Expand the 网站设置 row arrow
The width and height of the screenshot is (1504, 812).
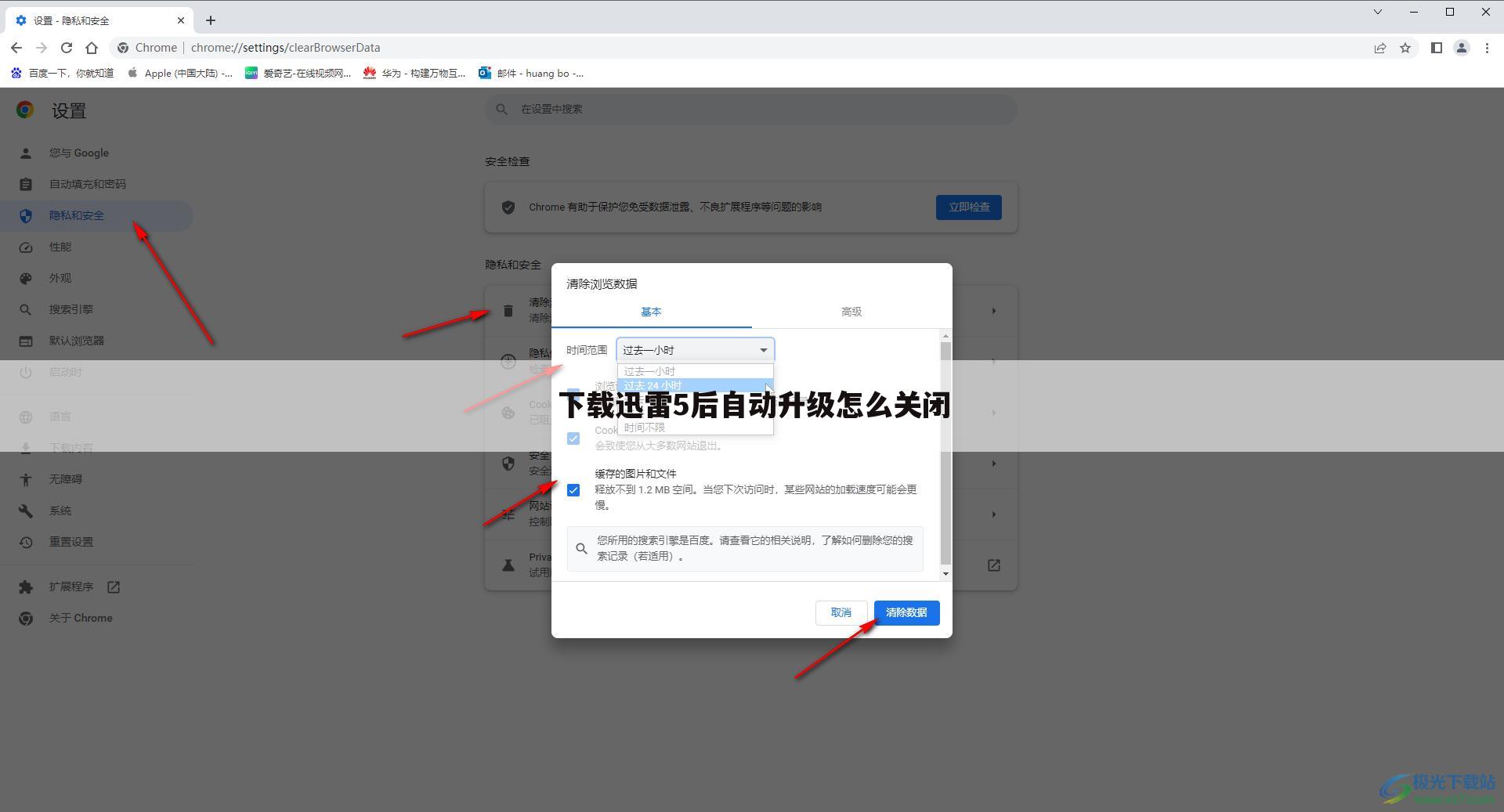pos(993,514)
